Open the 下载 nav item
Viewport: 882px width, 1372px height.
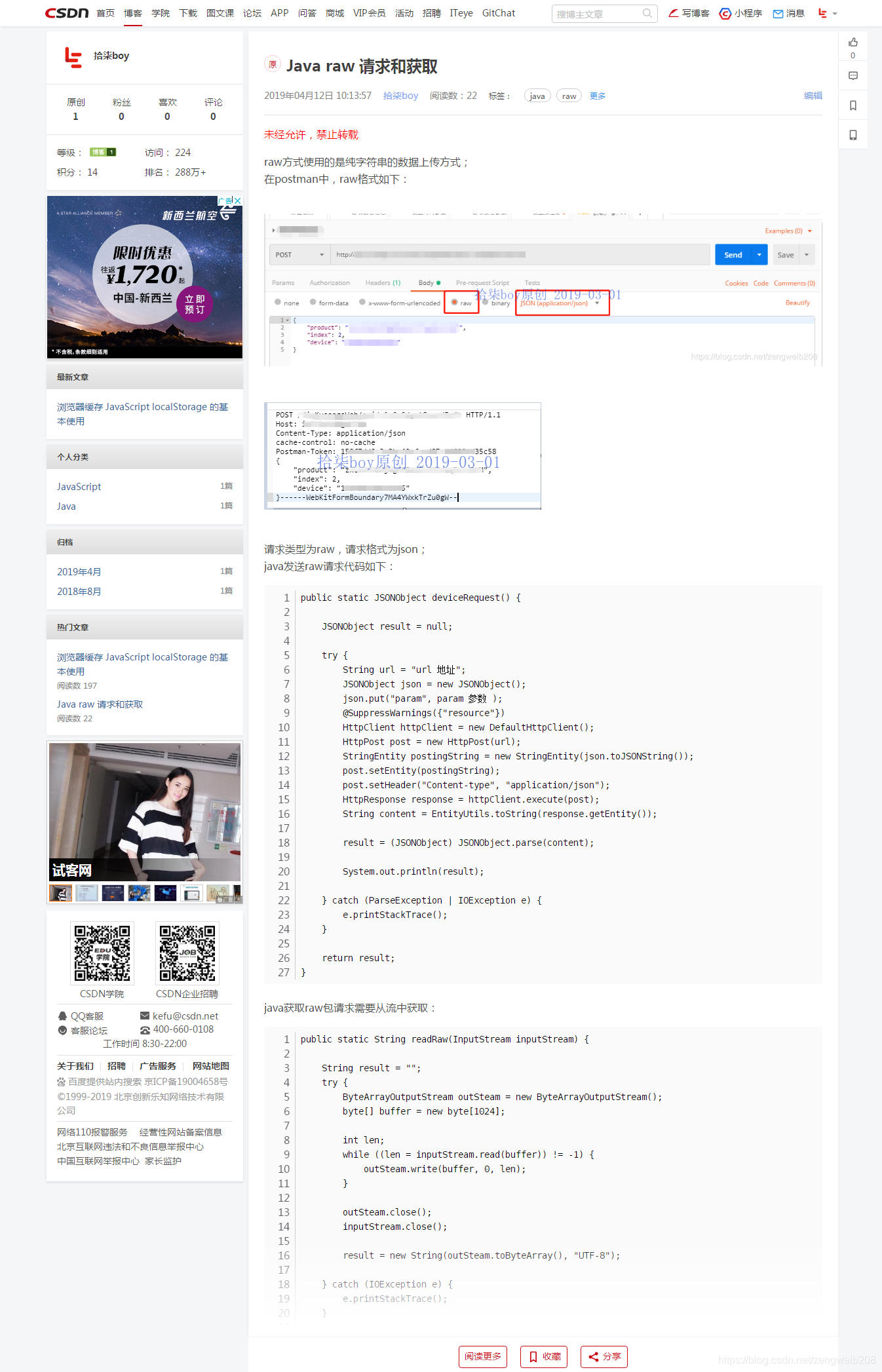(188, 13)
